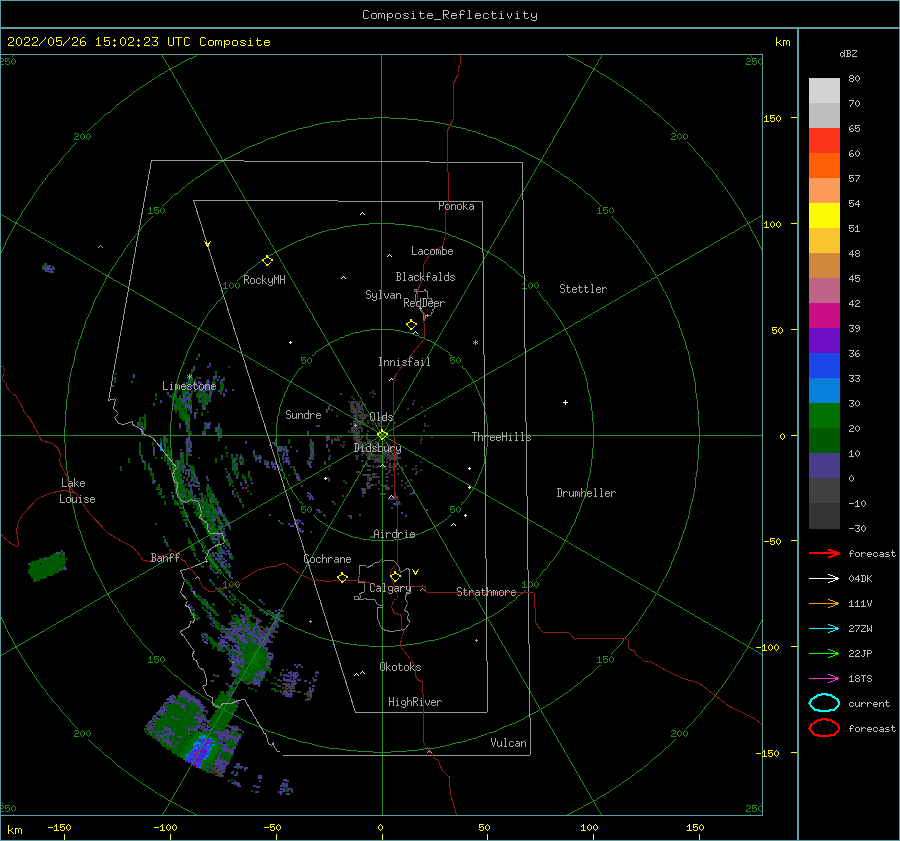Click the asterisk marker above Limestone
Image resolution: width=900 pixels, height=841 pixels.
(189, 377)
